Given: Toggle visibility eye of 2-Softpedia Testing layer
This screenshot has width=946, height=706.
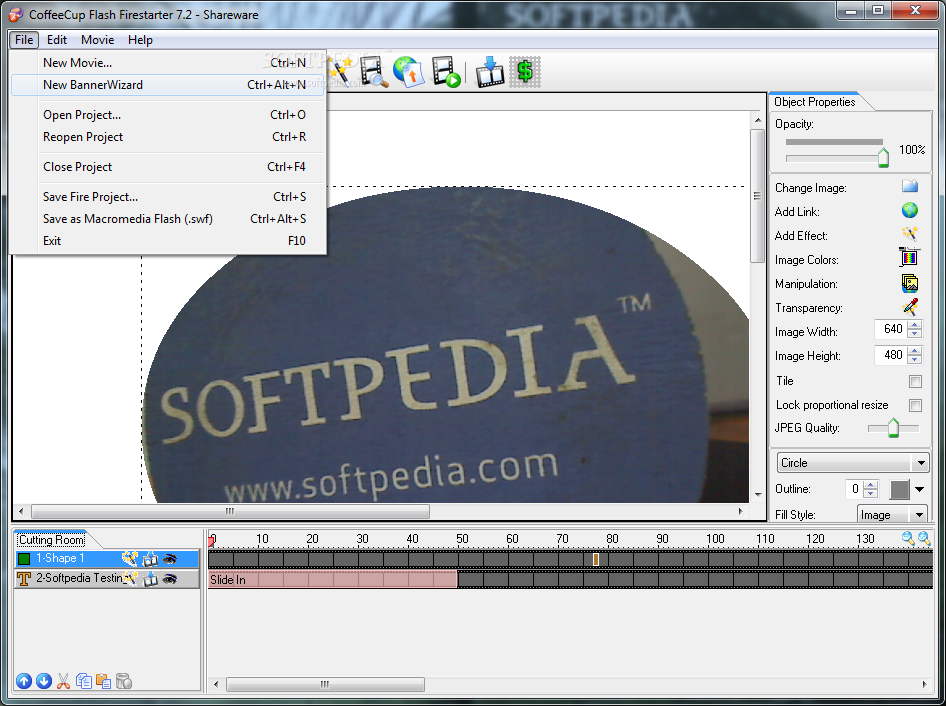Looking at the screenshot, I should [x=170, y=579].
